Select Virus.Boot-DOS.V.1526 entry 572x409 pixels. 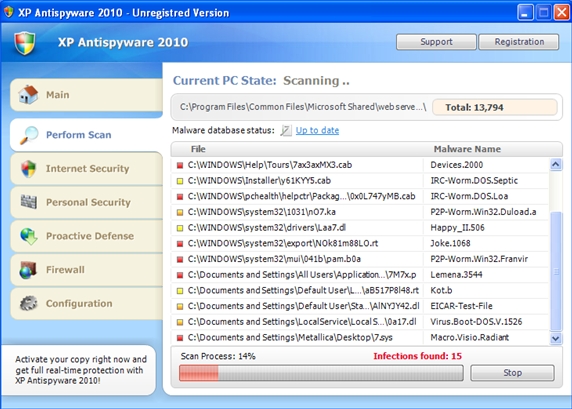[476, 322]
